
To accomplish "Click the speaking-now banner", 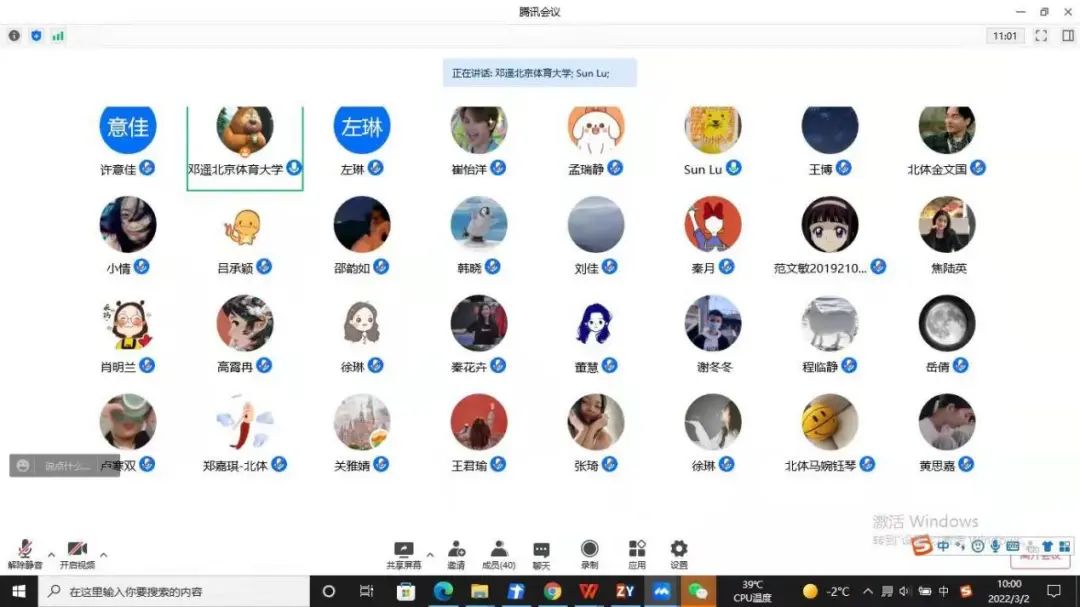I will coord(539,73).
